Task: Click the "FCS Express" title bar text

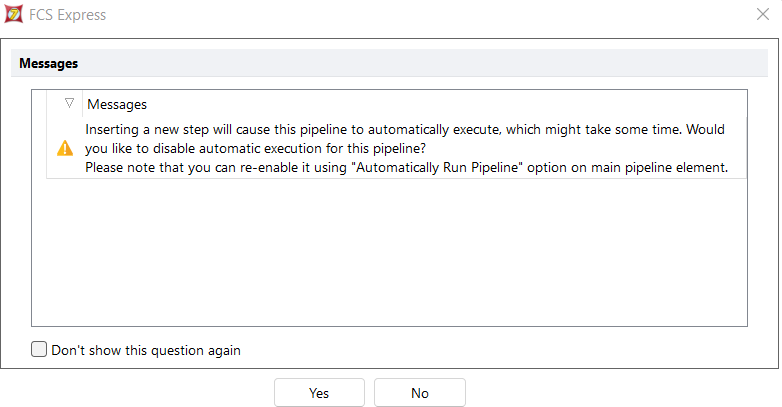Action: click(69, 15)
